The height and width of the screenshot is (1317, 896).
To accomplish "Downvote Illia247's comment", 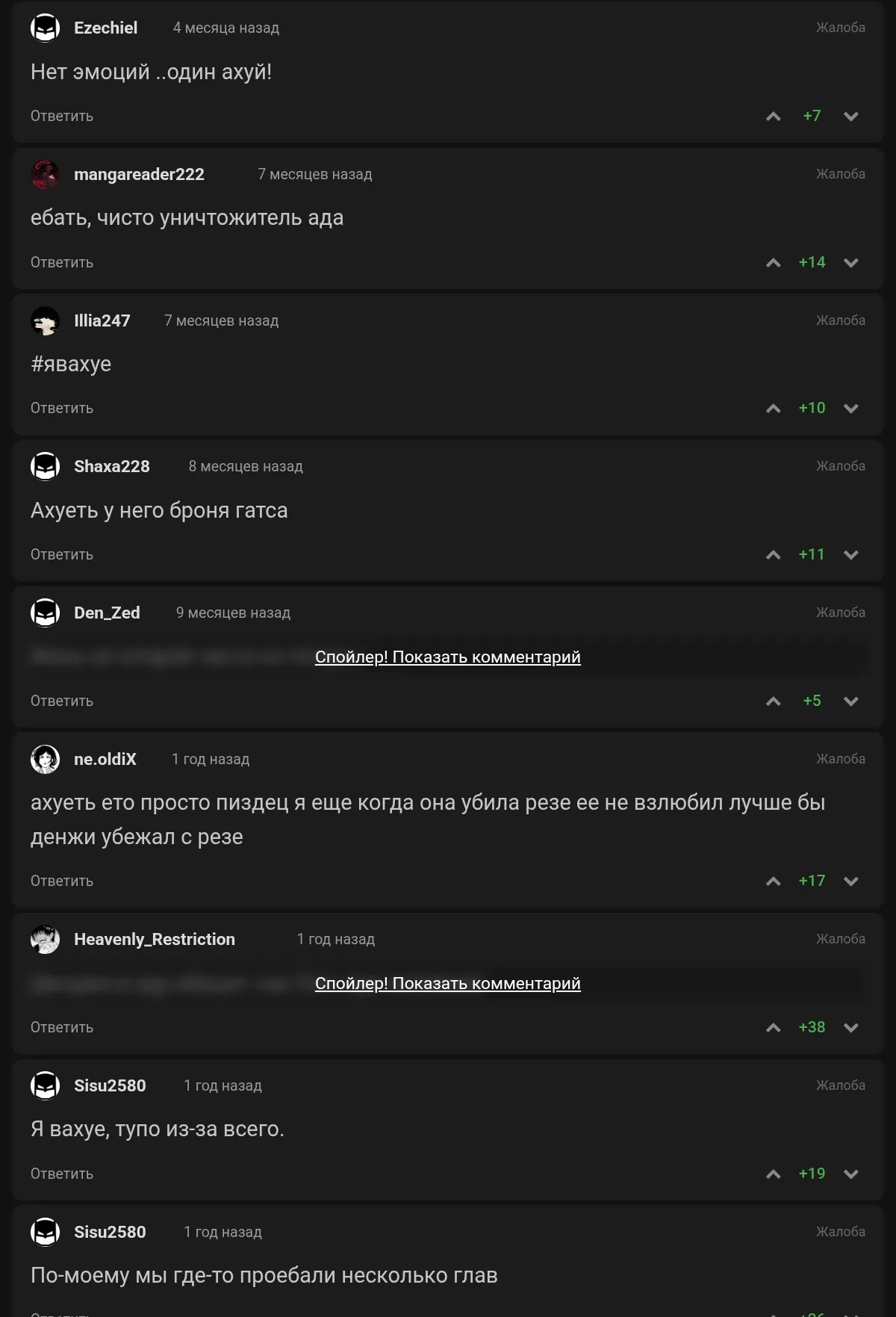I will (850, 409).
